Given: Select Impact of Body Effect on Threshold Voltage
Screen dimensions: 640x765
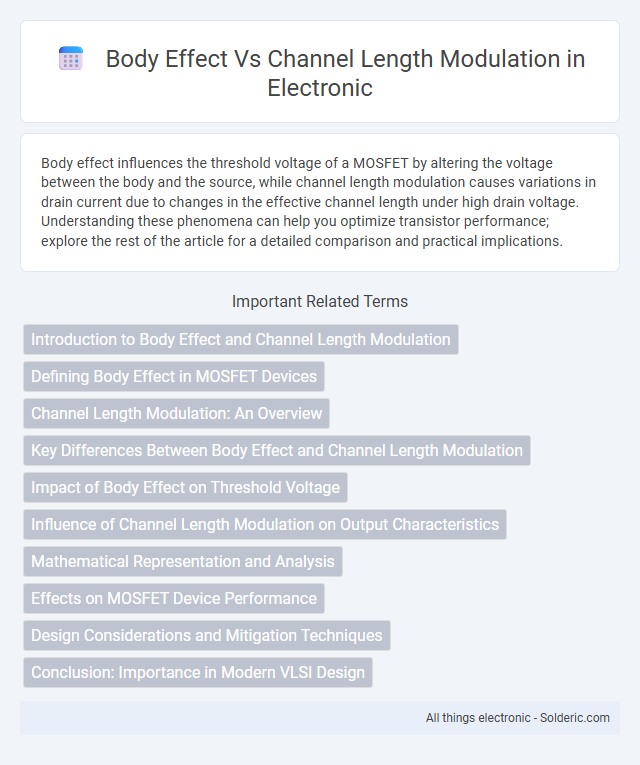Looking at the screenshot, I should click(185, 487).
